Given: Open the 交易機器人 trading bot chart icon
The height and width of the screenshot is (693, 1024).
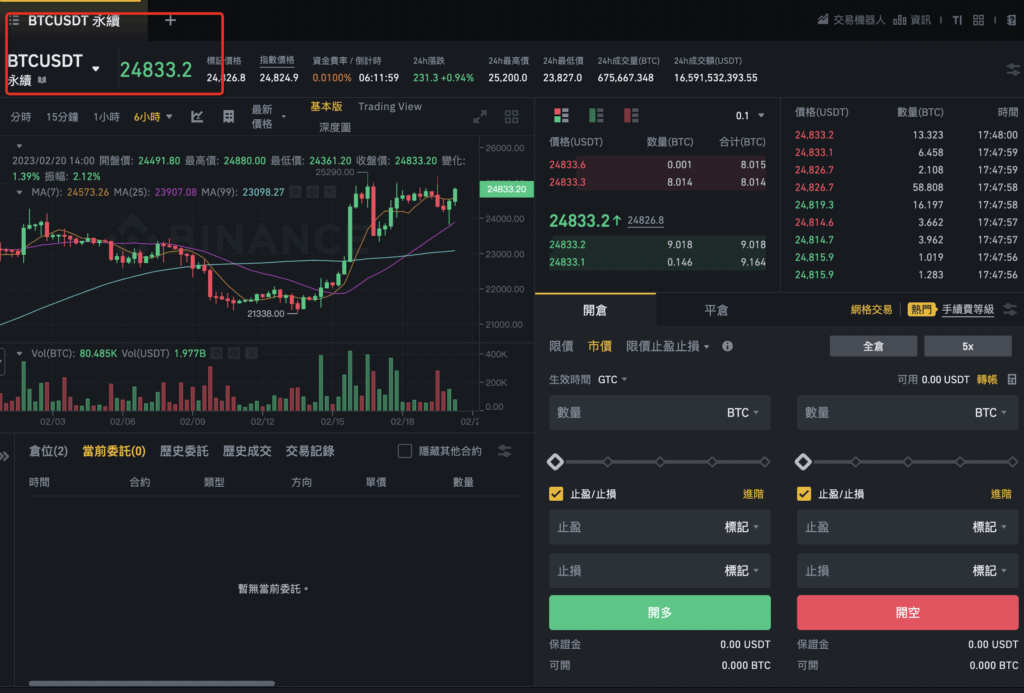Looking at the screenshot, I should pyautogui.click(x=823, y=20).
